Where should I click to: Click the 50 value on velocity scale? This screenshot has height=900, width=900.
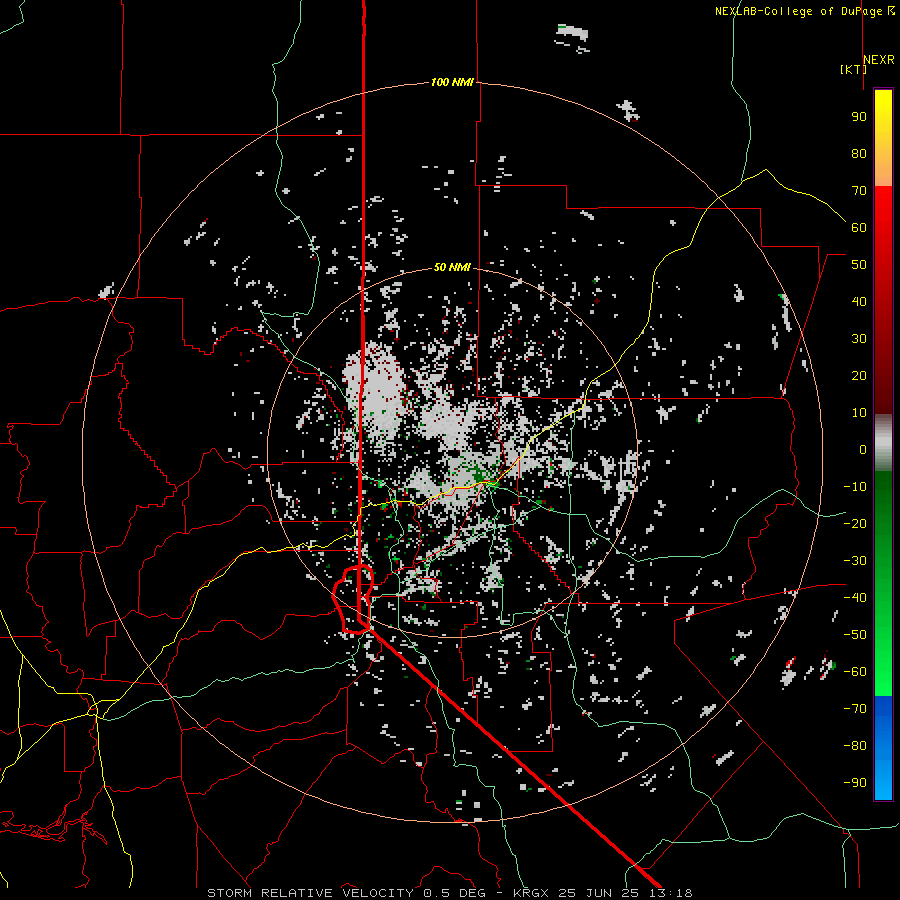pyautogui.click(x=859, y=265)
